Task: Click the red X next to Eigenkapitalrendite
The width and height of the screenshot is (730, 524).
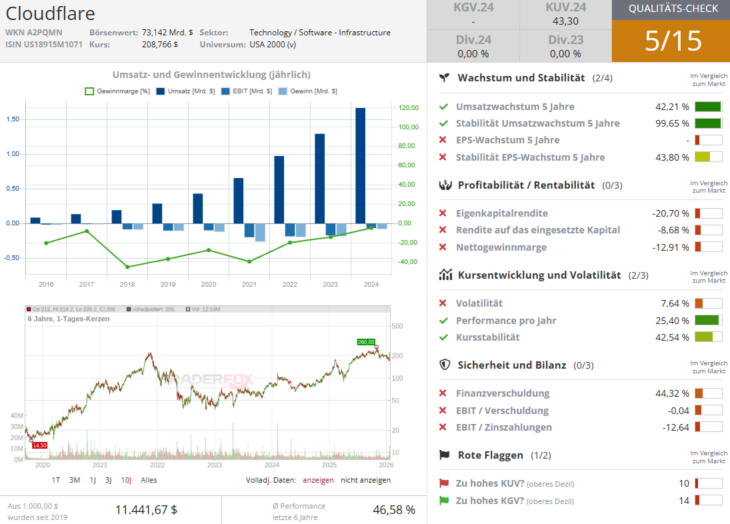Action: click(443, 213)
